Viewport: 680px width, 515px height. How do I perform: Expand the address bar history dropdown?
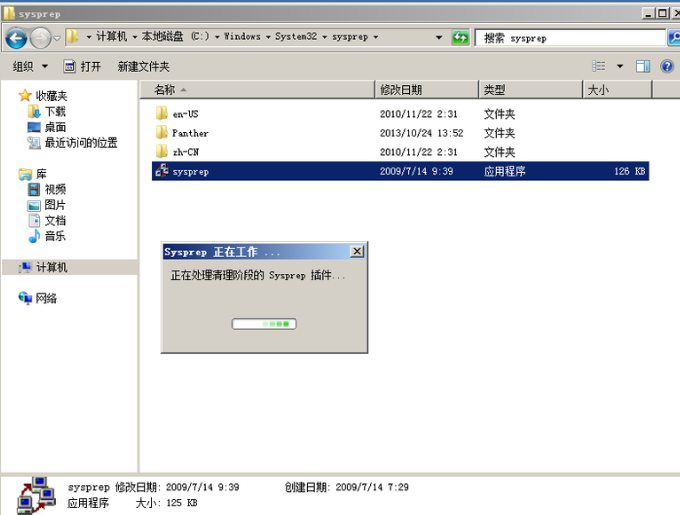tap(439, 38)
